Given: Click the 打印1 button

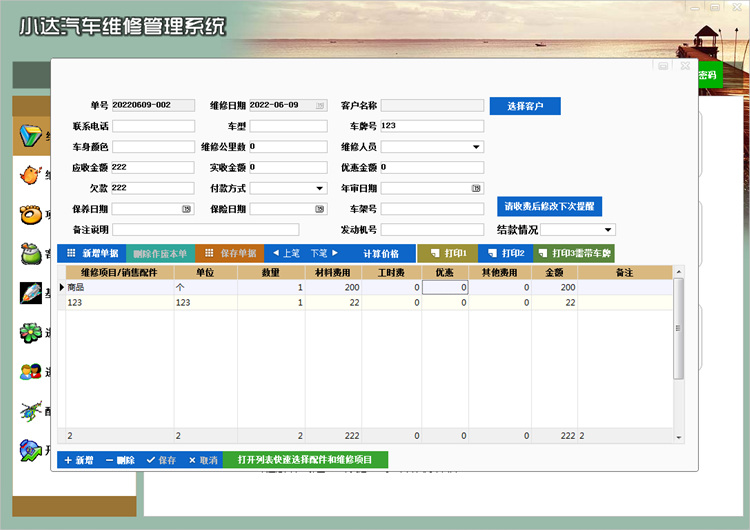Looking at the screenshot, I should [448, 254].
